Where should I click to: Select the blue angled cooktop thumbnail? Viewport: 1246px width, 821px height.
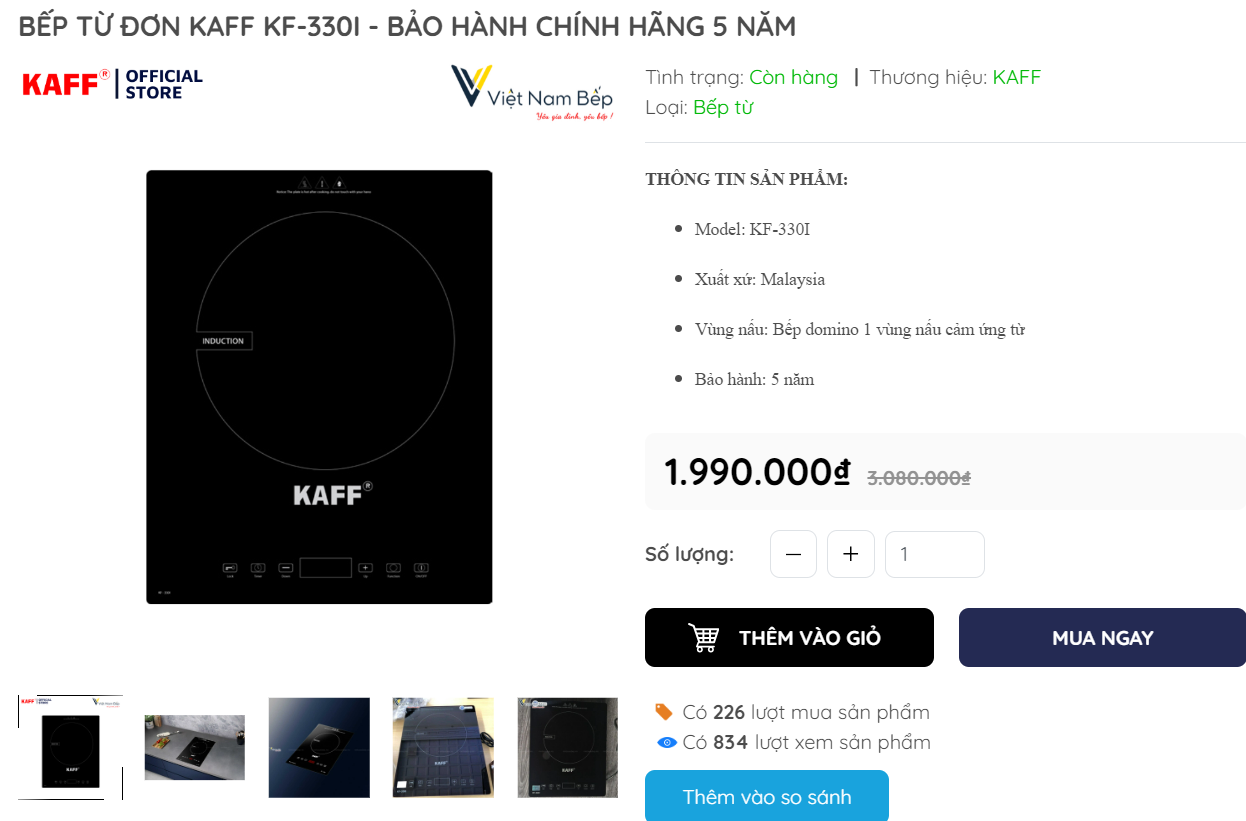pyautogui.click(x=319, y=747)
